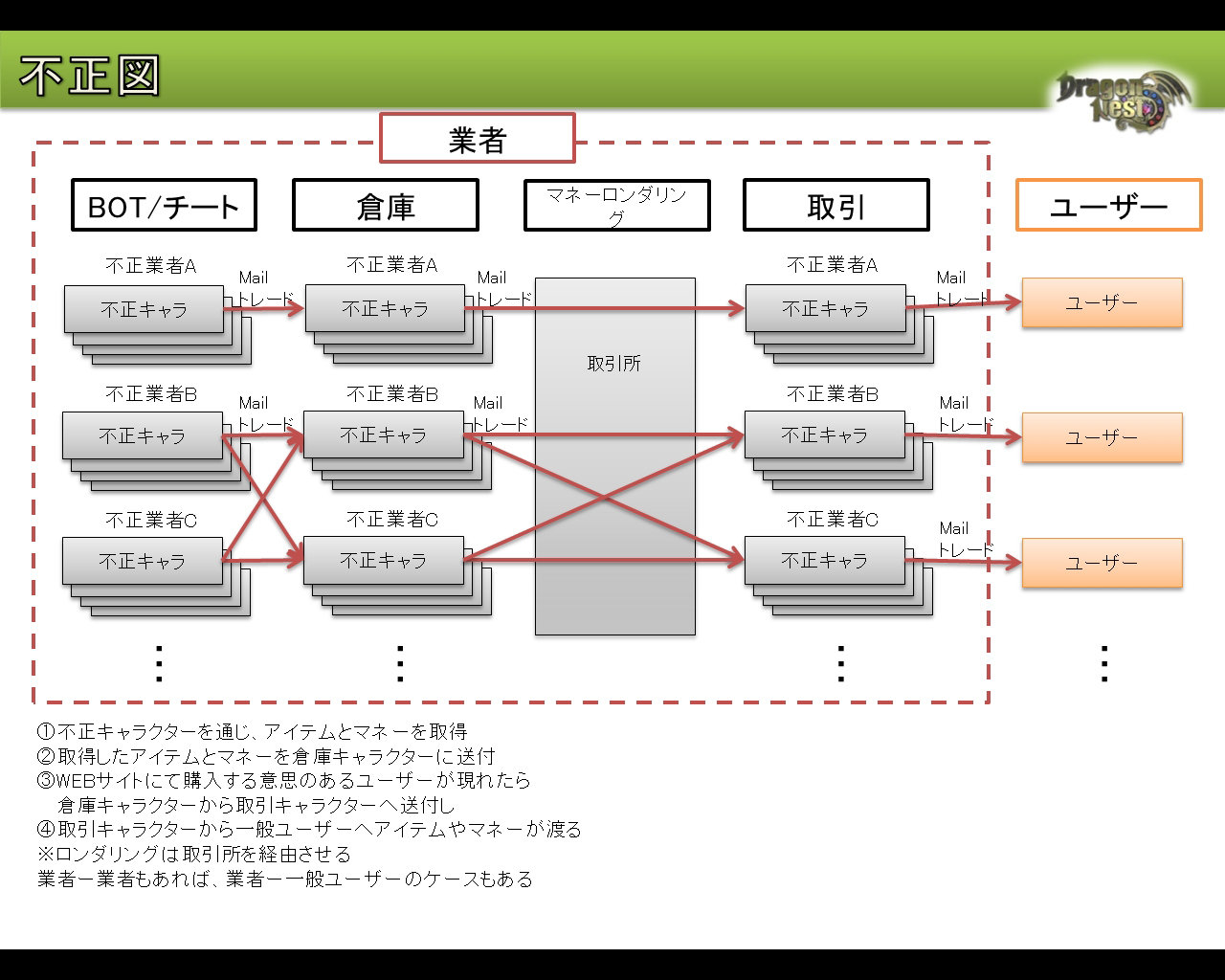Viewport: 1225px width, 980px height.
Task: Click the top orange ユーザー box
Action: click(x=1102, y=302)
